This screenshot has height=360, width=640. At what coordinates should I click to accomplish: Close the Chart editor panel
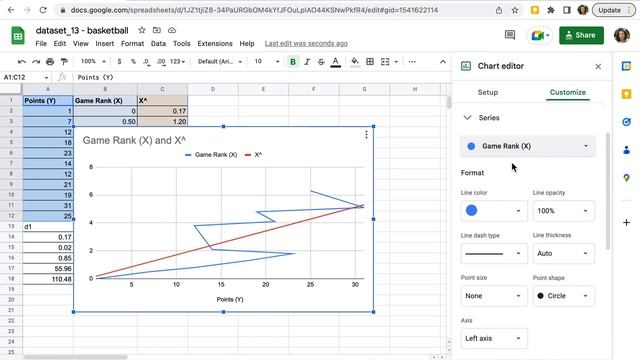click(x=598, y=67)
